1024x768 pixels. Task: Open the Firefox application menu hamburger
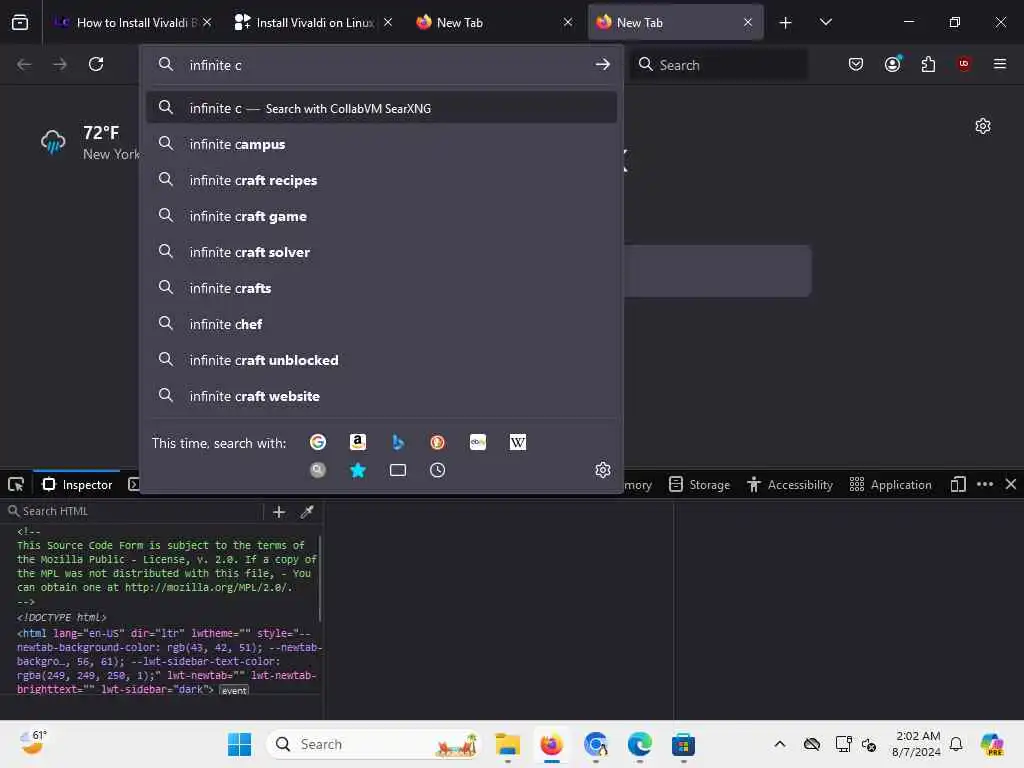coord(1000,64)
